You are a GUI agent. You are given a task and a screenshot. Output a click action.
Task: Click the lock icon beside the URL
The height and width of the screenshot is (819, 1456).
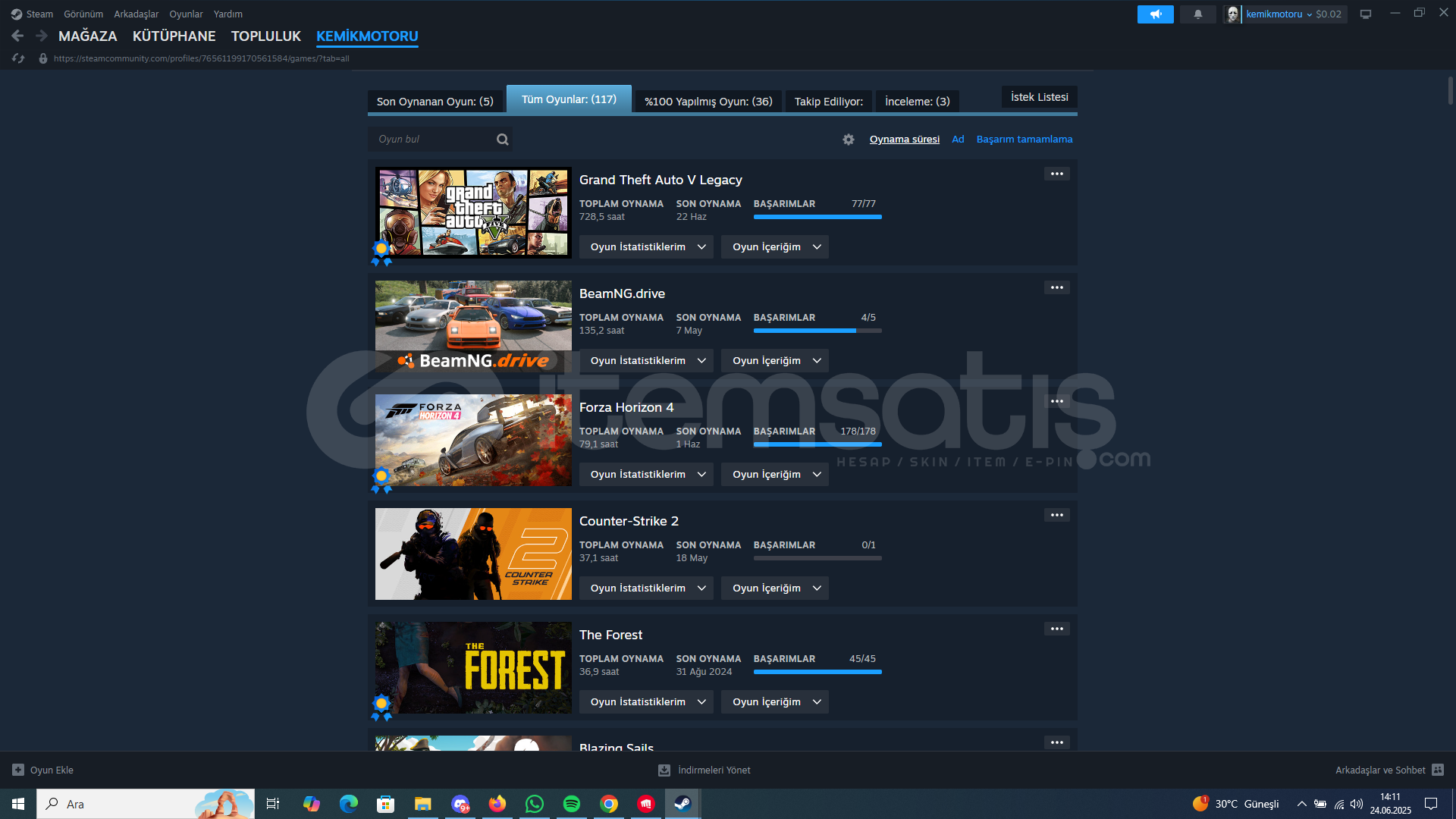click(43, 58)
